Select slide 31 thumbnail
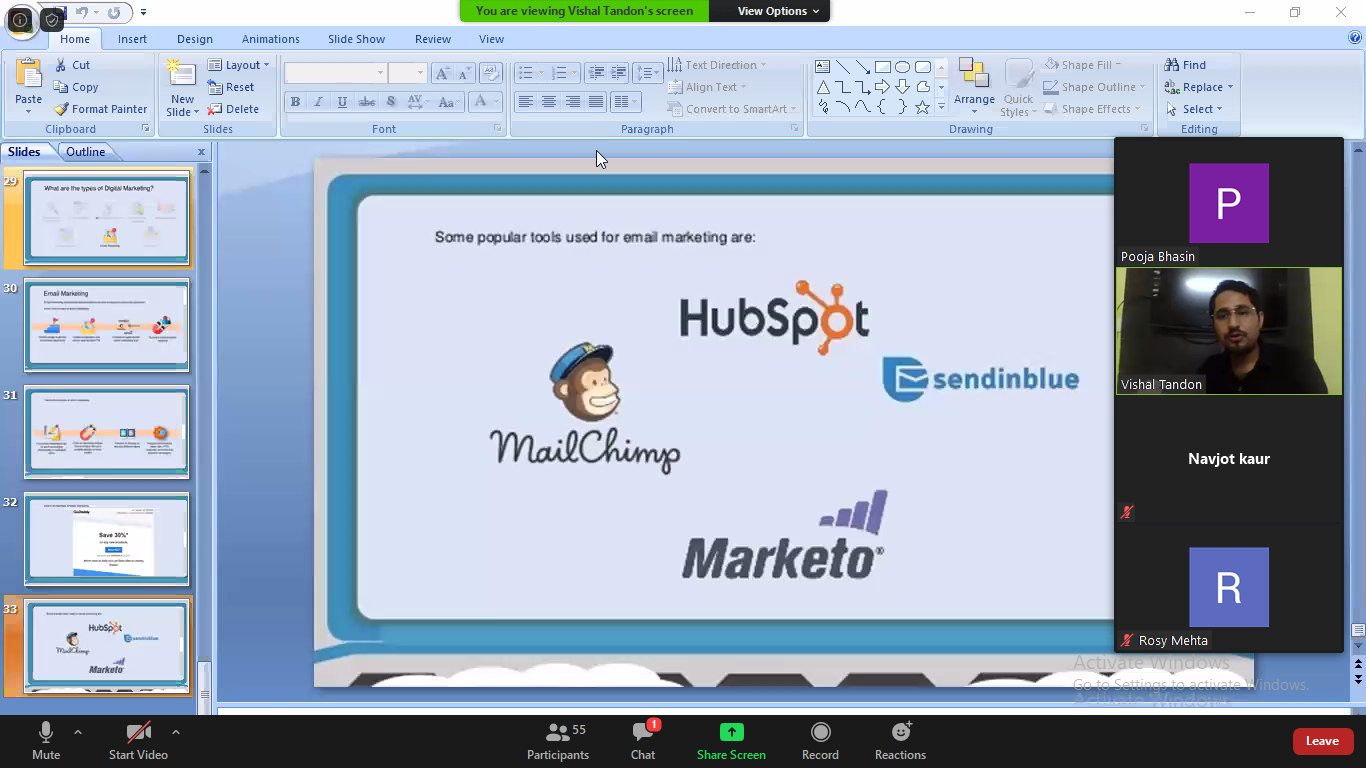This screenshot has width=1366, height=768. [x=106, y=432]
